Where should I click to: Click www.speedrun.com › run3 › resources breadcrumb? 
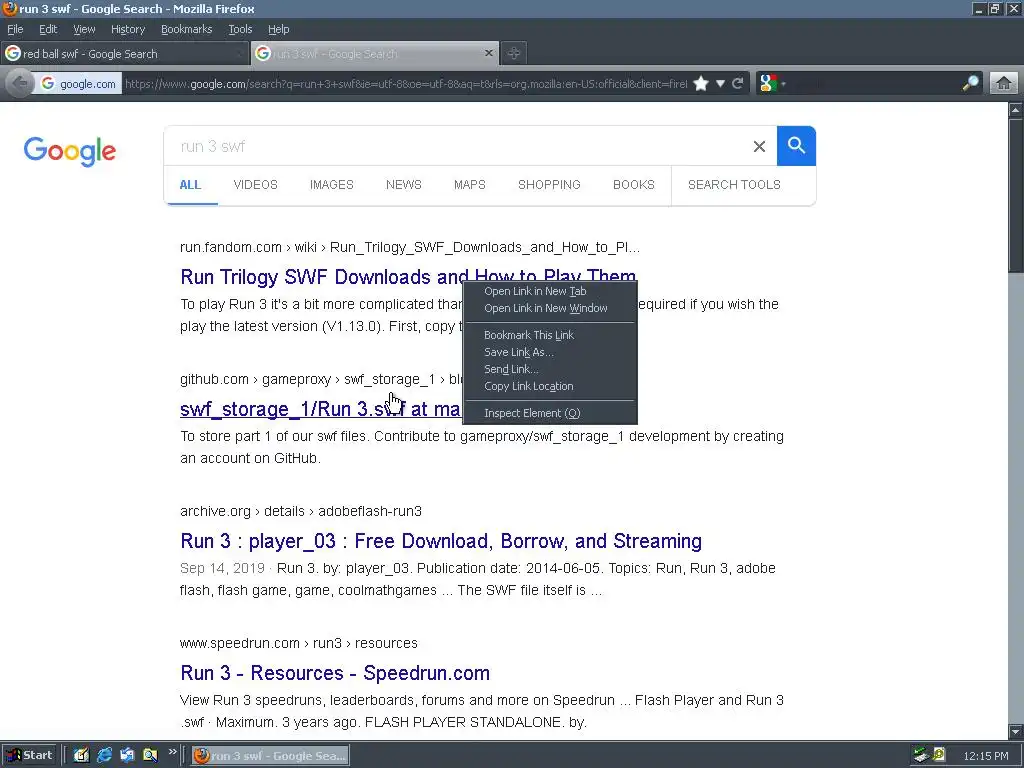[299, 643]
